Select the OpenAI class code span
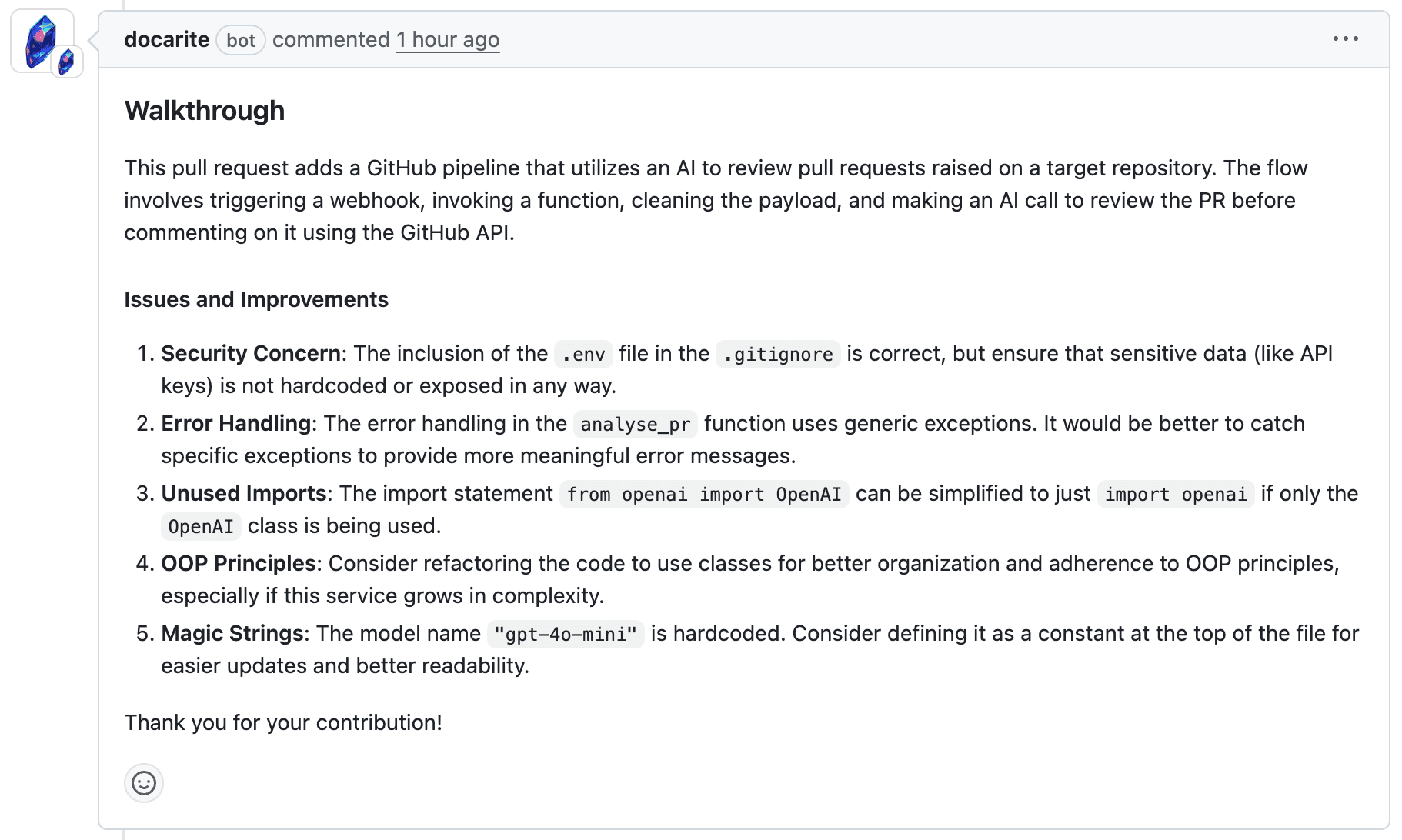The height and width of the screenshot is (840, 1402). 201,526
